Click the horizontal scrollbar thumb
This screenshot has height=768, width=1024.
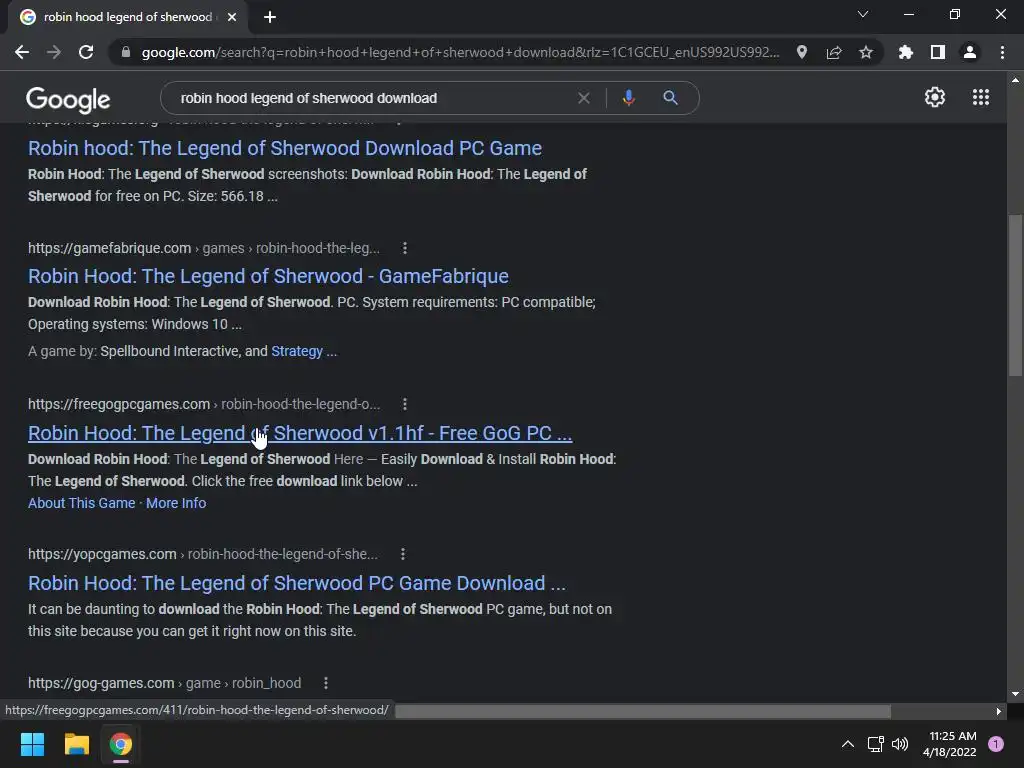643,711
